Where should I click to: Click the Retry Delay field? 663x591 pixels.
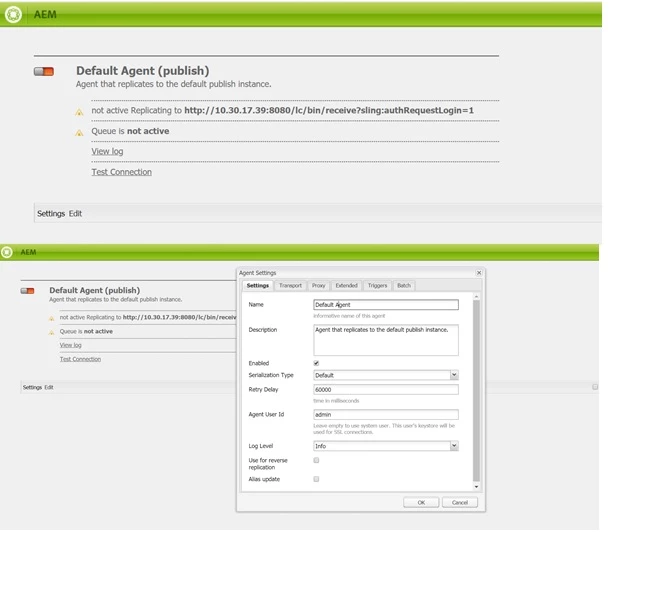pos(386,390)
